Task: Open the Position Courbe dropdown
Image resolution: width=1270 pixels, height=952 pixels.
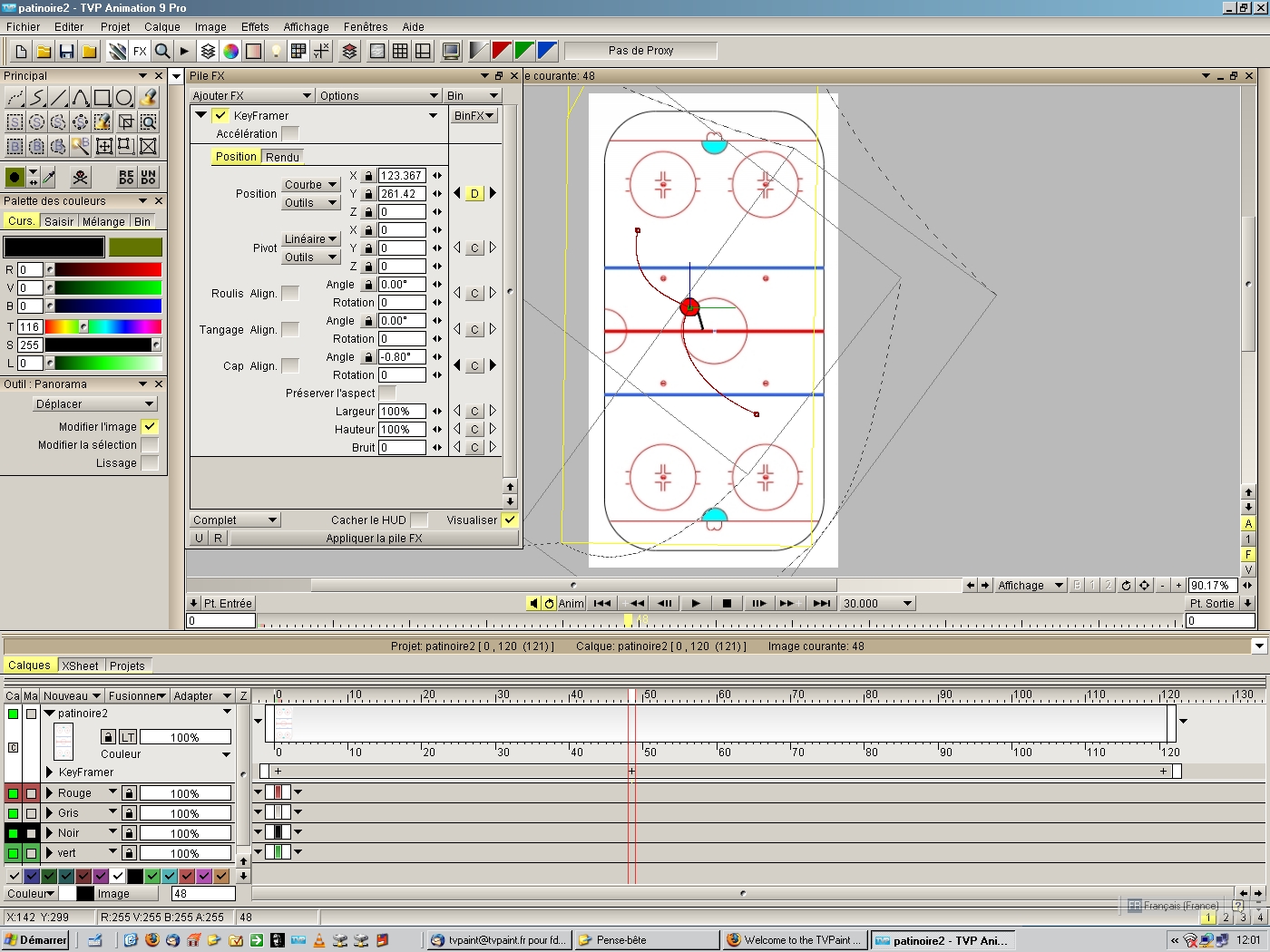Action: [x=310, y=184]
